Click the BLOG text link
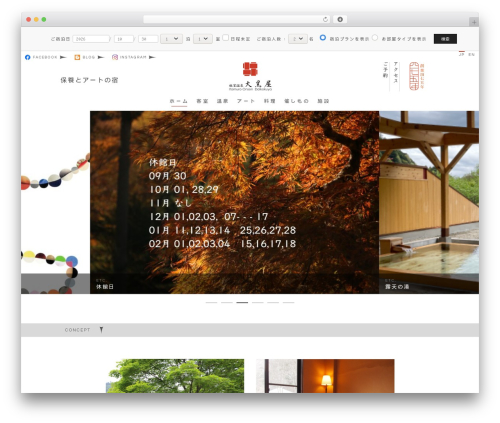500x423 pixels. [89, 57]
